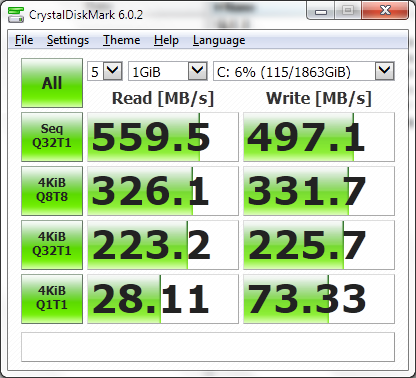
Task: Click the 4KiB Q32T1 read result 223.2
Action: point(163,245)
